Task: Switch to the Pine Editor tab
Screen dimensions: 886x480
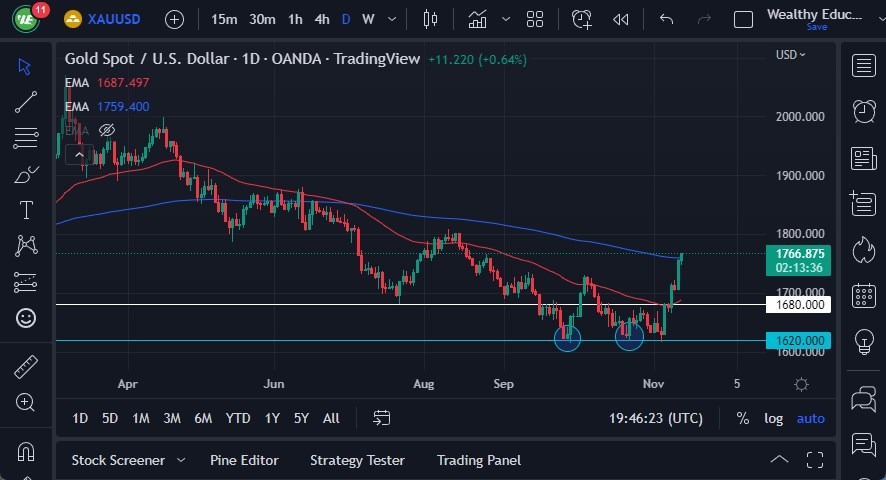Action: point(244,460)
